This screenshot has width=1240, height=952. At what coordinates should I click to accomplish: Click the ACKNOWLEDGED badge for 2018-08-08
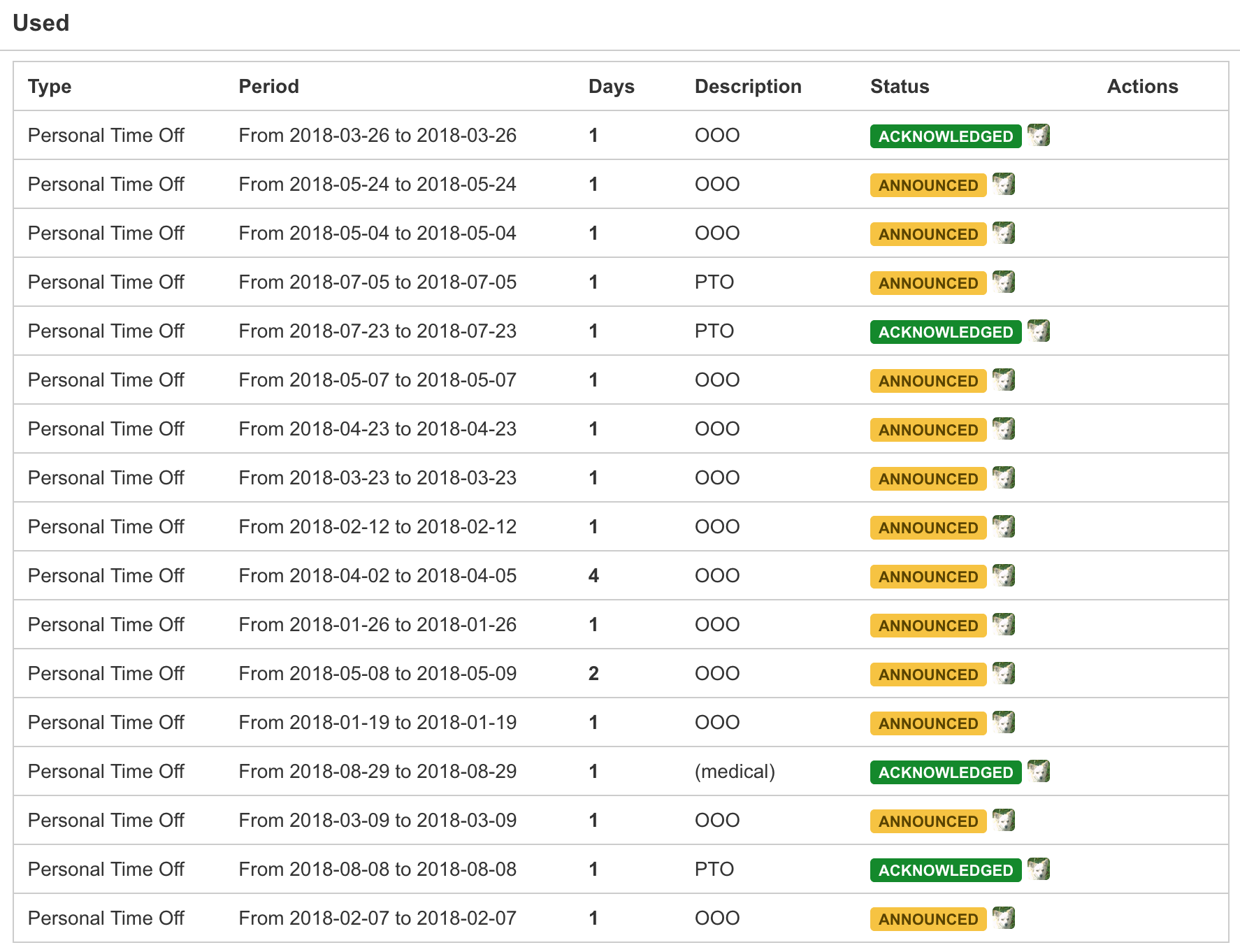click(x=946, y=870)
